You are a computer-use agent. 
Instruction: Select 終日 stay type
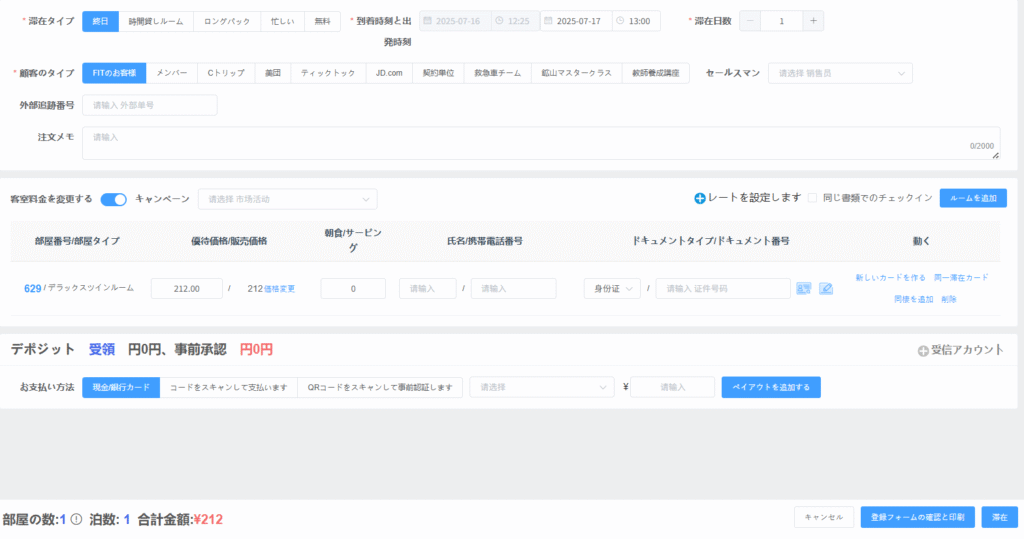point(100,21)
